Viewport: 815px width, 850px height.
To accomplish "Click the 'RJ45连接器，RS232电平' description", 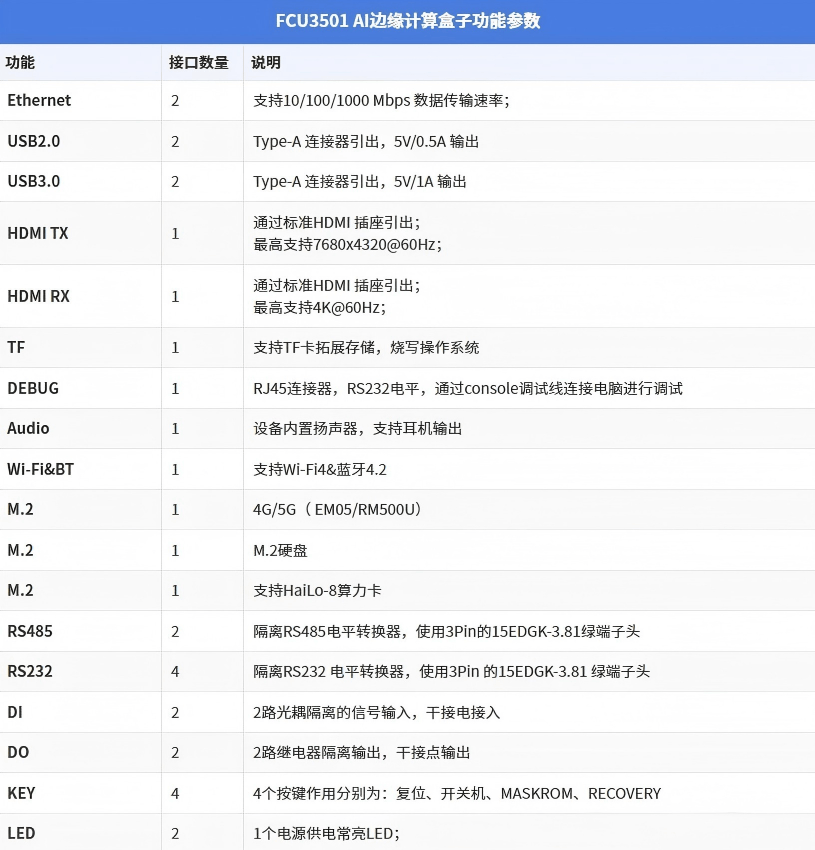I will pyautogui.click(x=336, y=389).
